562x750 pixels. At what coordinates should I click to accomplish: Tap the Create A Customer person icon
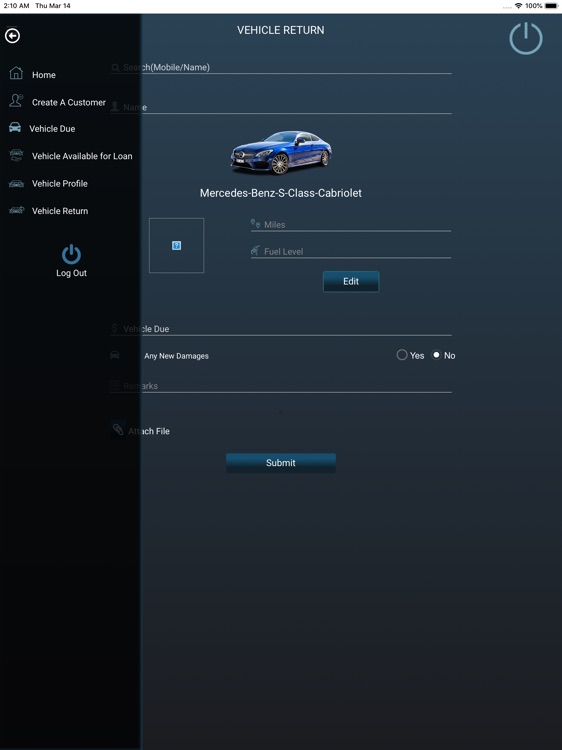pyautogui.click(x=16, y=100)
